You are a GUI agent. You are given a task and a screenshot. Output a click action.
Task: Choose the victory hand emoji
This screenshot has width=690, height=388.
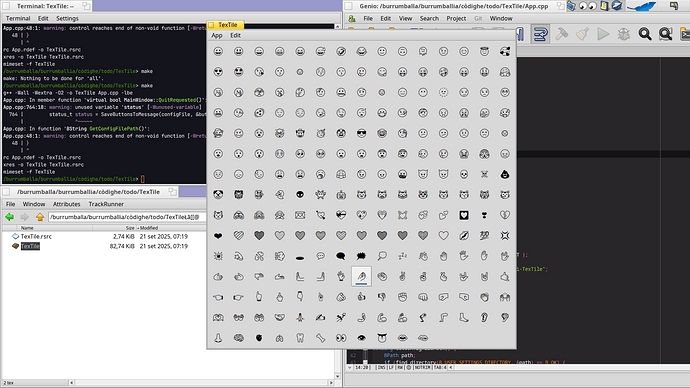(402, 276)
